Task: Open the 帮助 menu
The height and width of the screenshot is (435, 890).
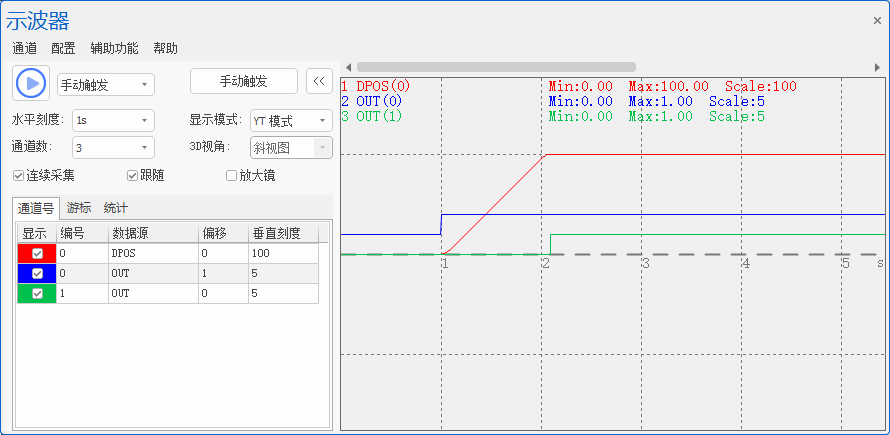Action: click(x=165, y=48)
